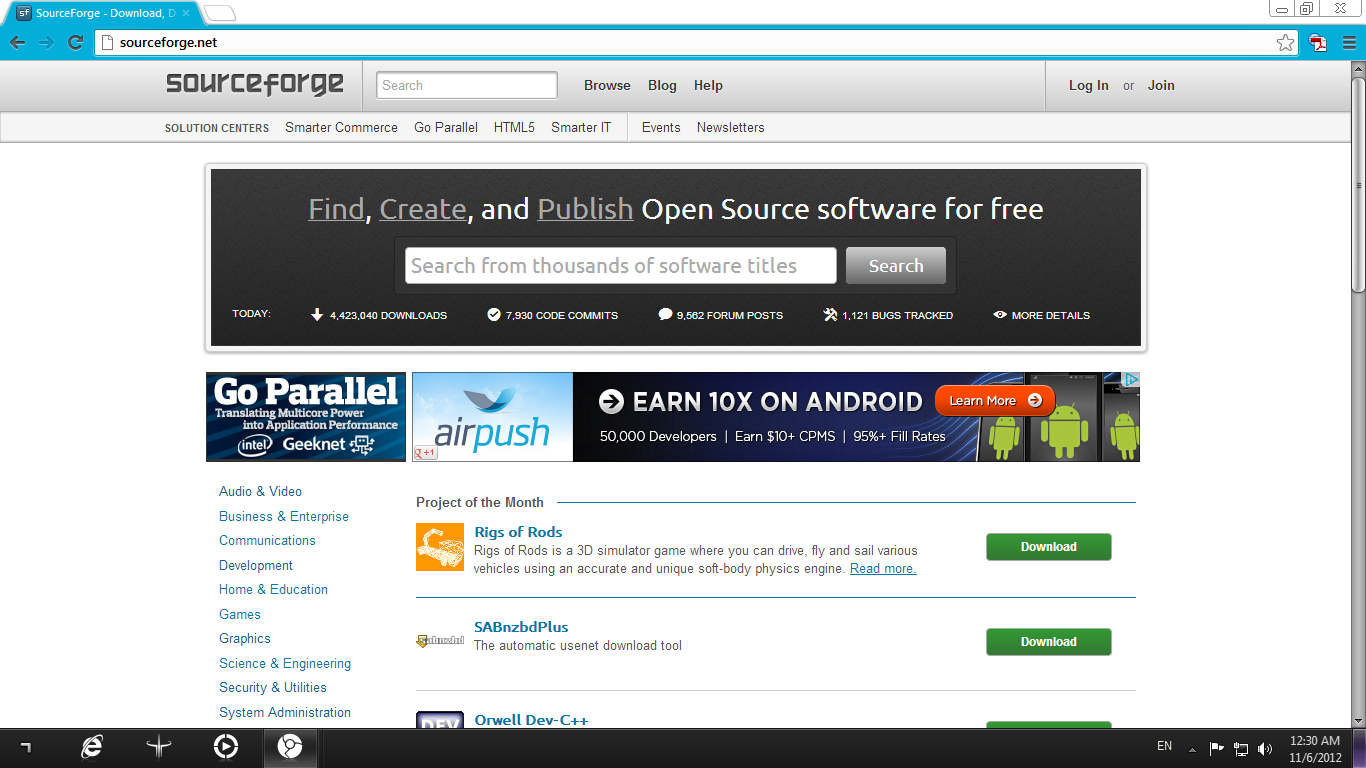Image resolution: width=1366 pixels, height=768 pixels.
Task: Select Go Parallel solution center
Action: coord(446,127)
